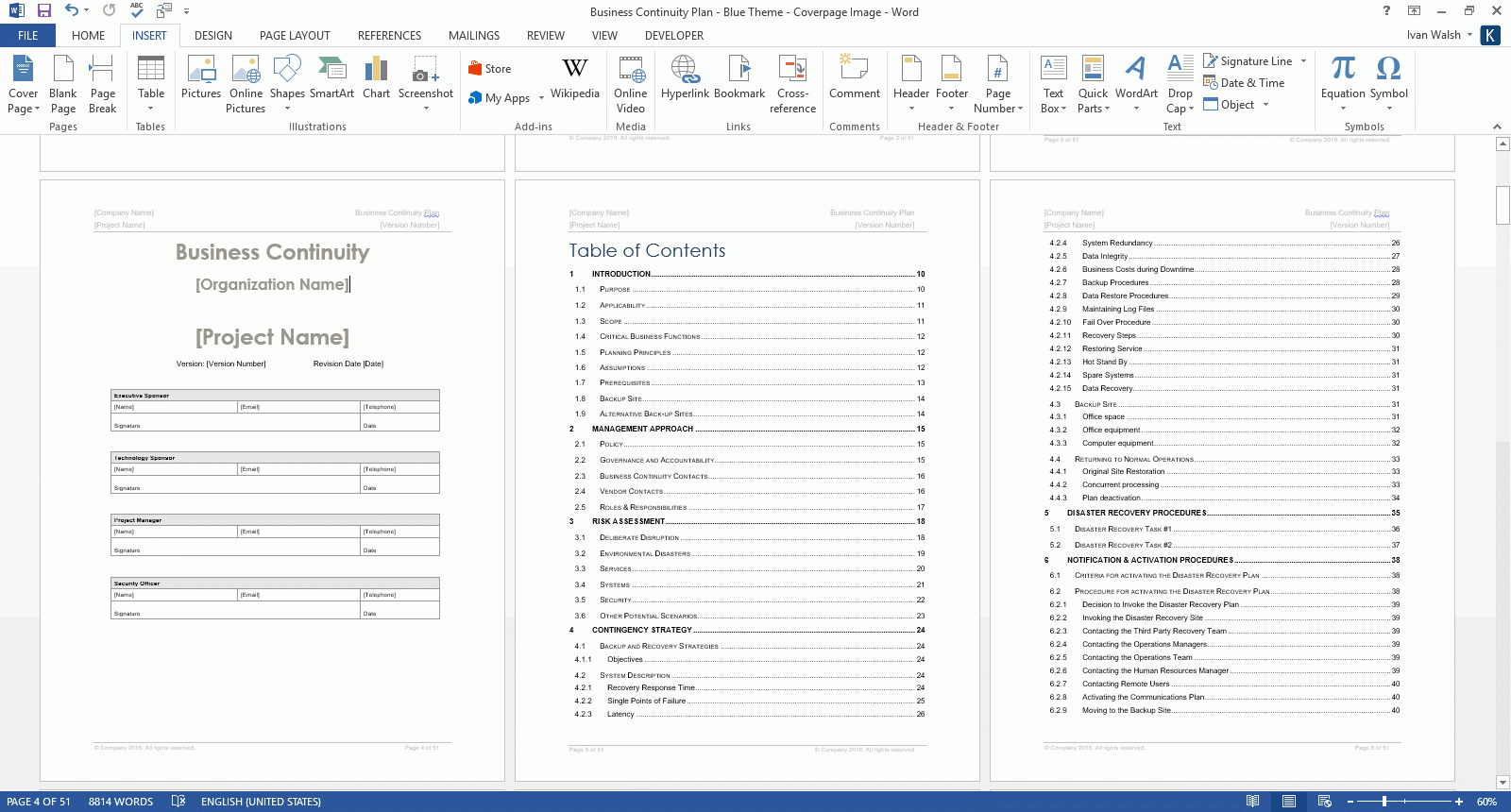This screenshot has width=1511, height=812.
Task: Open the REFERENCES ribbon tab
Action: pyautogui.click(x=389, y=36)
